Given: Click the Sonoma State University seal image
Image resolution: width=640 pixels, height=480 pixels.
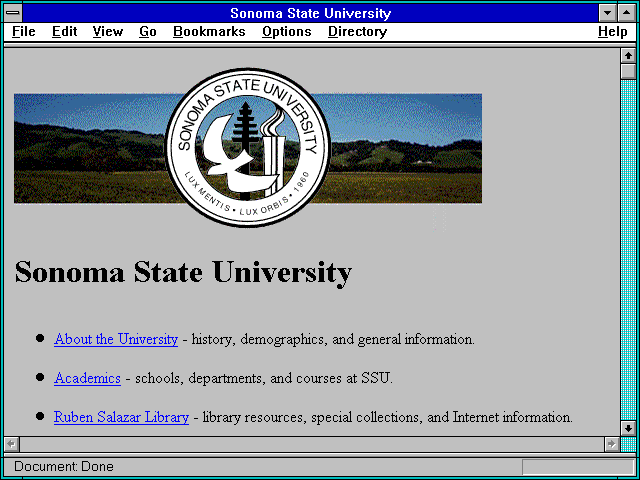Looking at the screenshot, I should (248, 148).
